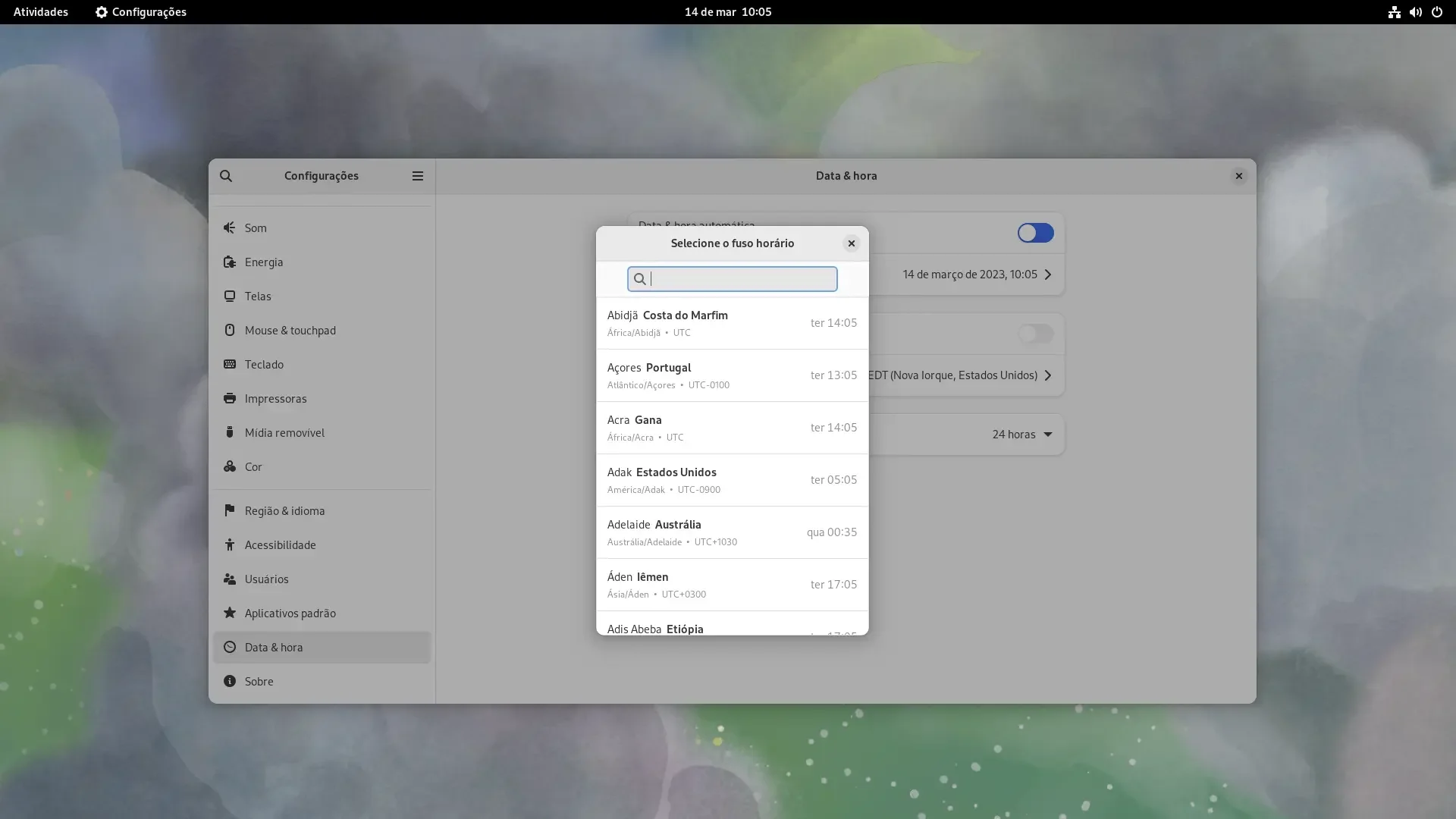Image resolution: width=1456 pixels, height=819 pixels.
Task: Click the Impressoras printer icon in sidebar
Action: coord(229,399)
